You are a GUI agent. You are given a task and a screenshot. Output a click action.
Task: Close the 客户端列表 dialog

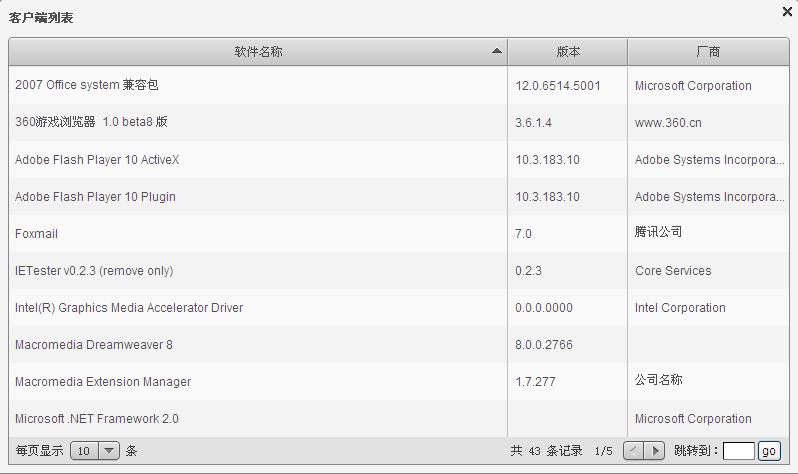(x=787, y=11)
